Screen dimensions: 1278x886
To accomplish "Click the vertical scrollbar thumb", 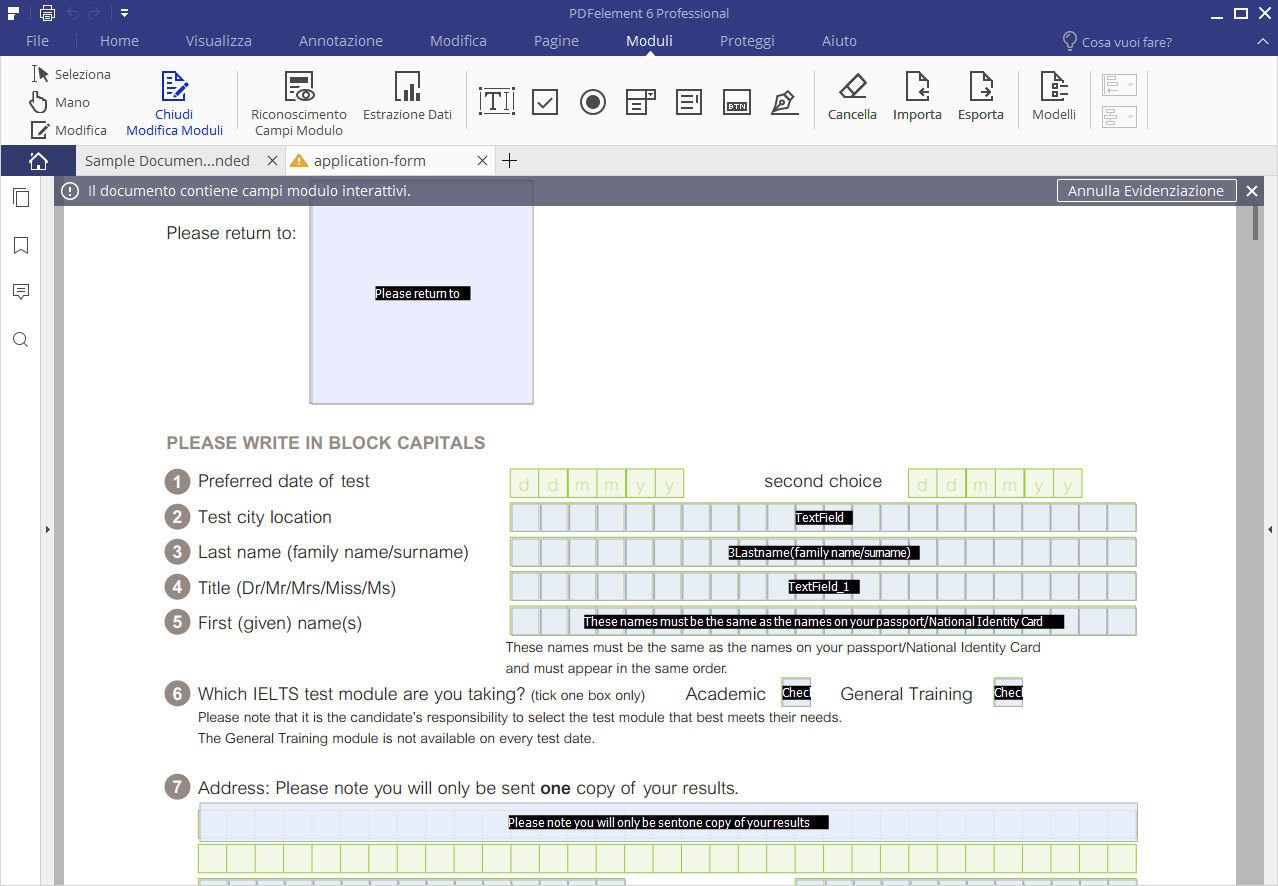I will (1256, 222).
